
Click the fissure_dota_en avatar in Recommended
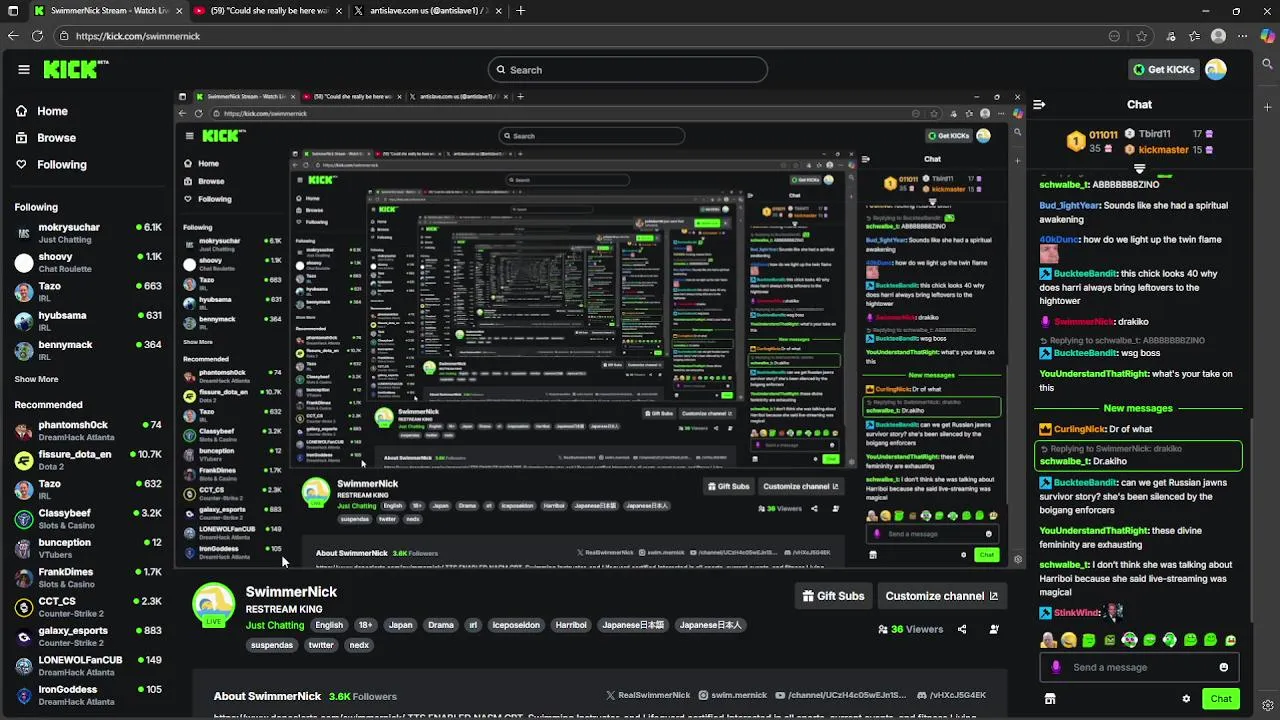pos(24,460)
